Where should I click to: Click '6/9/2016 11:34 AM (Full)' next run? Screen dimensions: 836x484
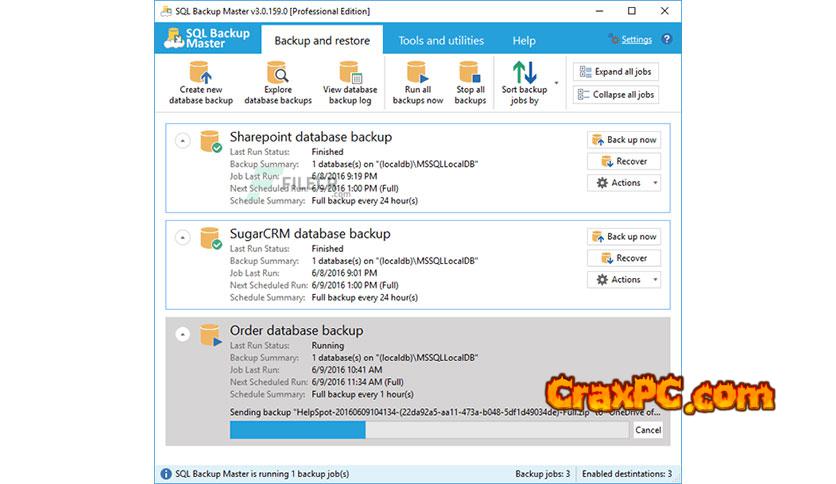point(358,382)
